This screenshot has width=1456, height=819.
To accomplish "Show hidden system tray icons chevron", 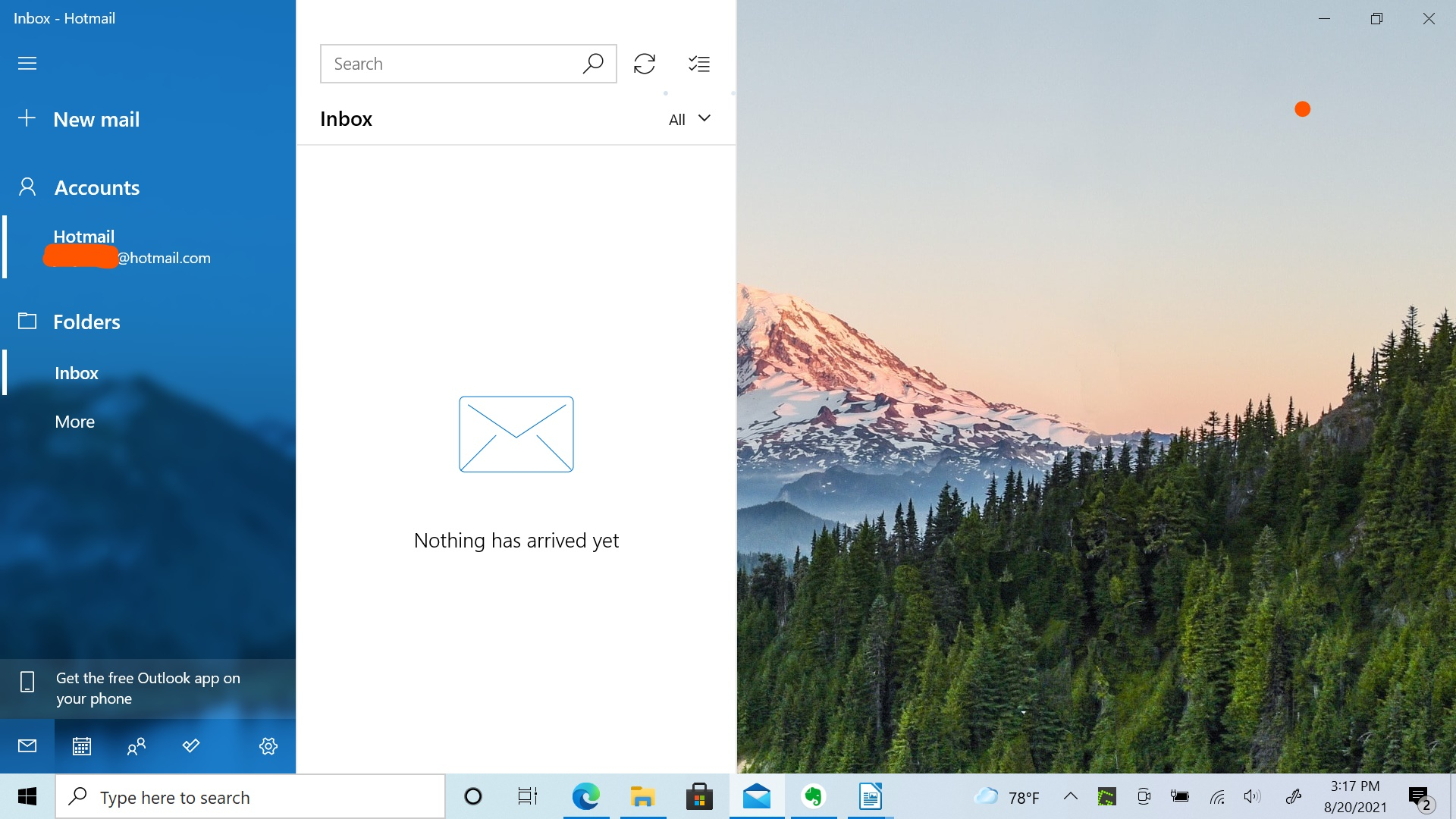I will pos(1071,796).
